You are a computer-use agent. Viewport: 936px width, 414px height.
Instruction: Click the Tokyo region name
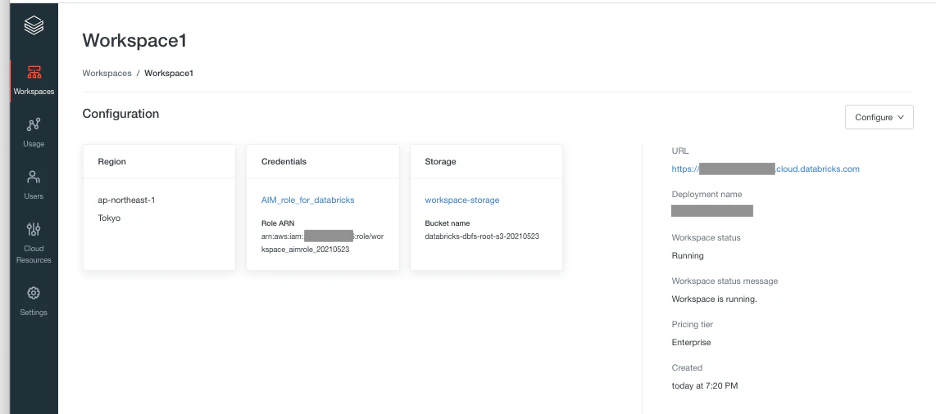click(109, 218)
